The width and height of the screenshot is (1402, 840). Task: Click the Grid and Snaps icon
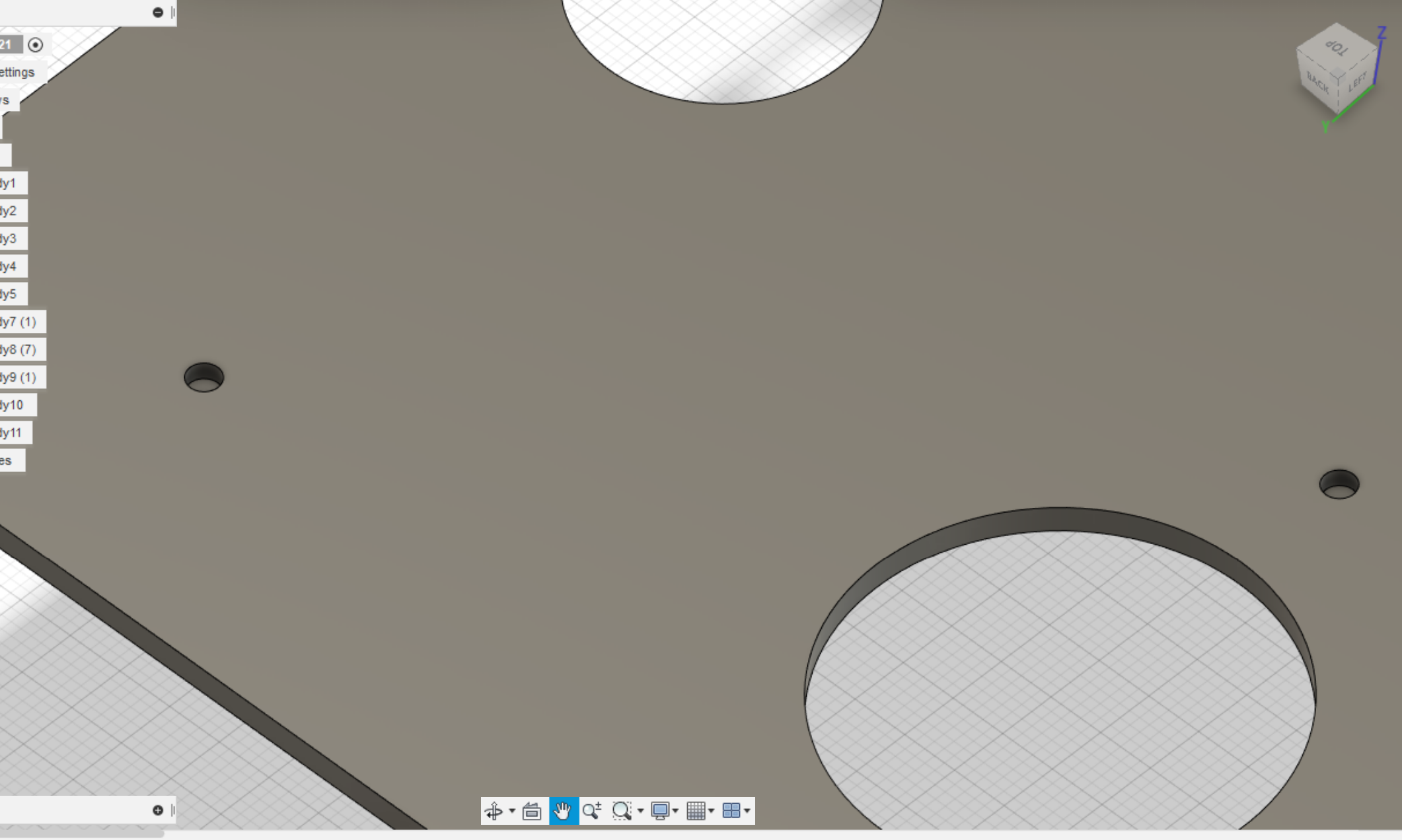tap(695, 810)
